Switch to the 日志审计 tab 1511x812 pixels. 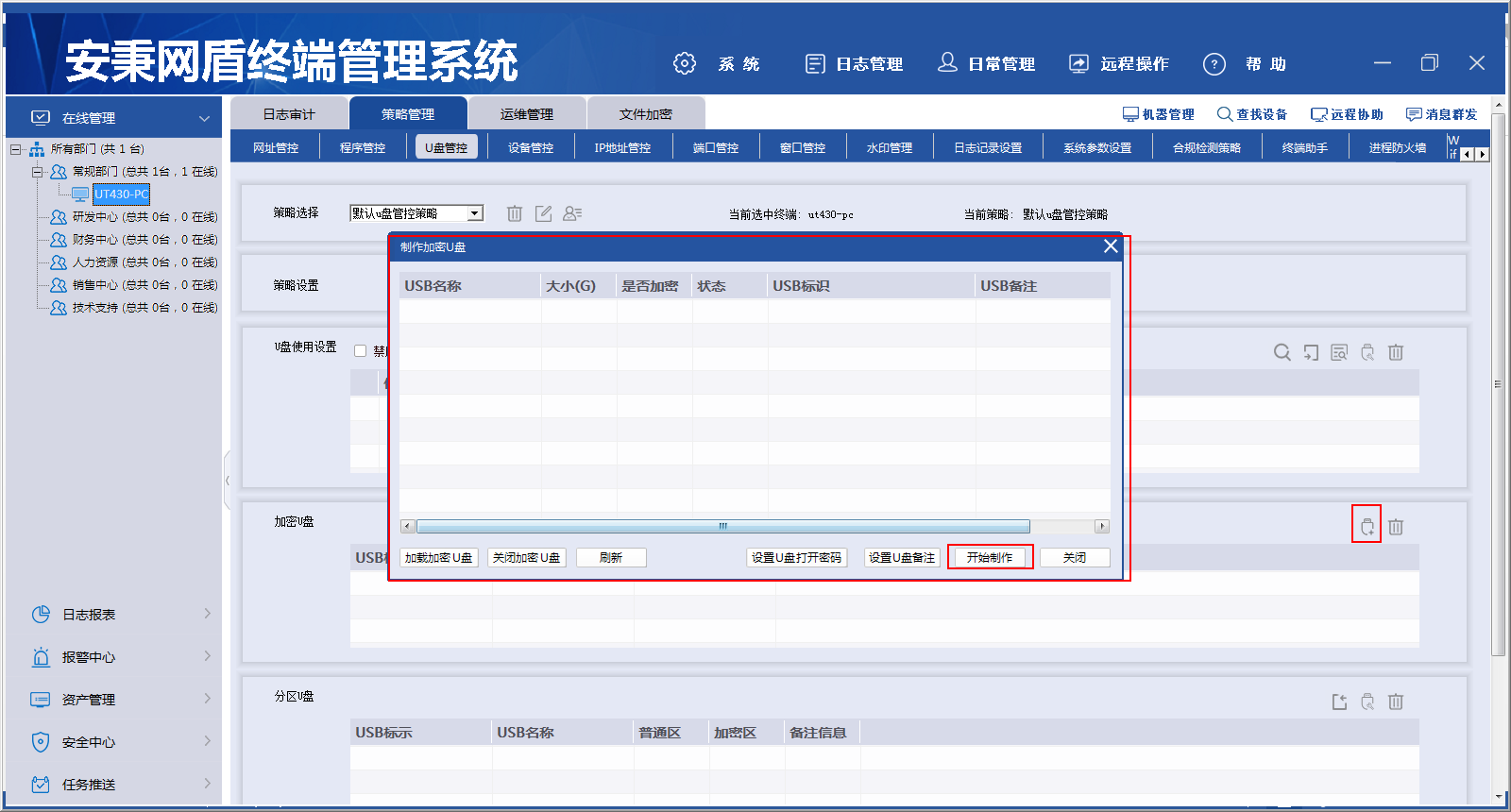(x=289, y=113)
